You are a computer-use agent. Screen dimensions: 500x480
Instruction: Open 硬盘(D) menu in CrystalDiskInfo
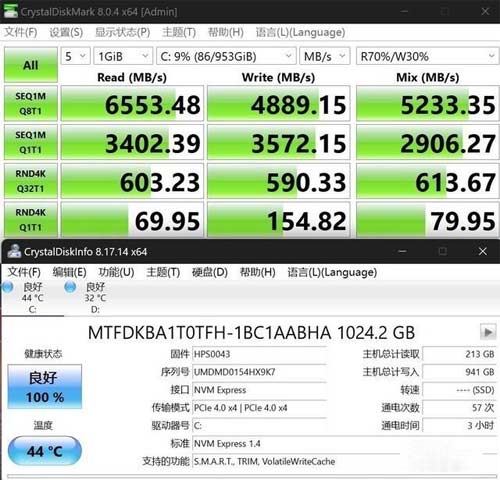(x=210, y=272)
